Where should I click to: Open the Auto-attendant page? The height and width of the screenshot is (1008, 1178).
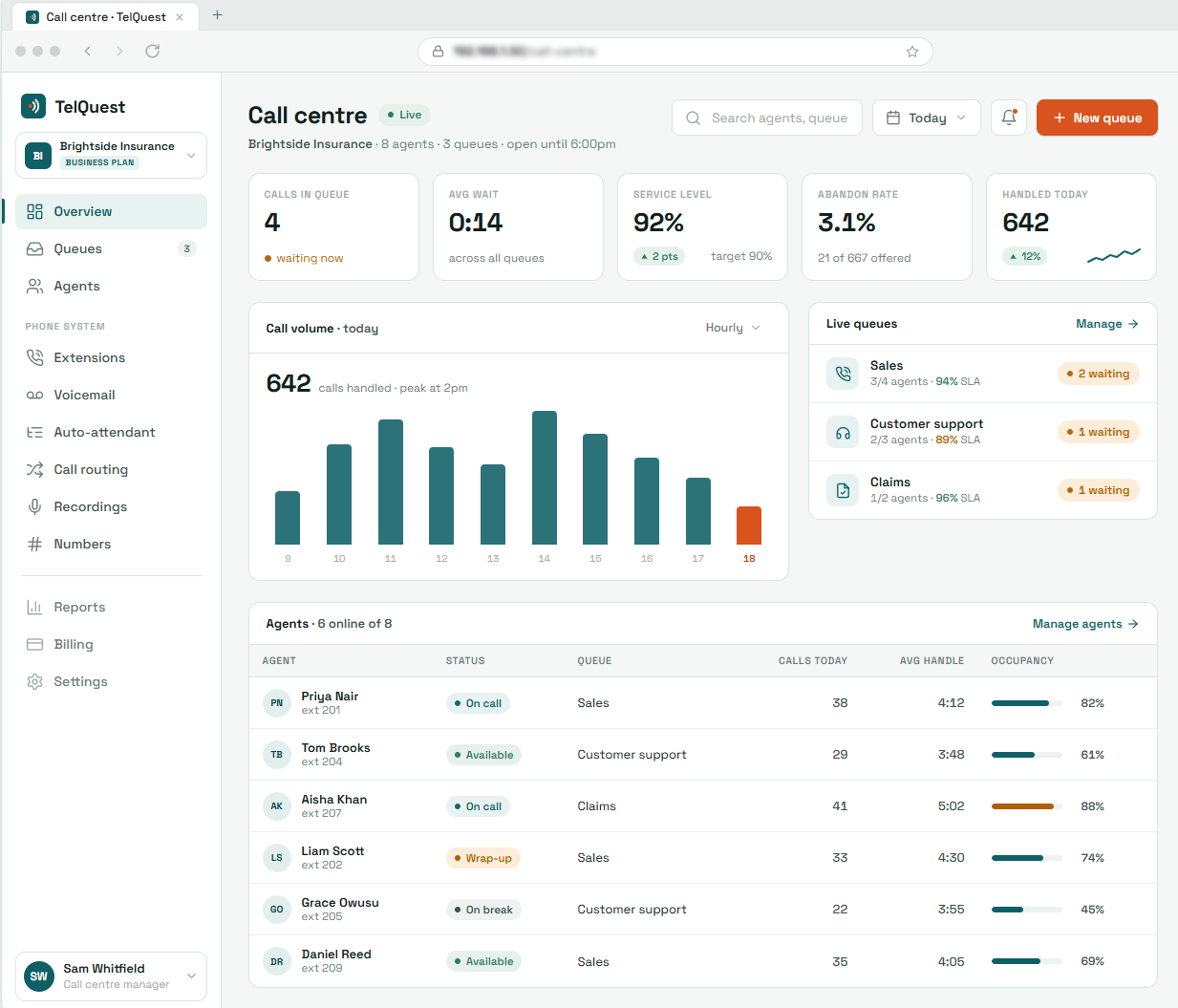click(111, 432)
